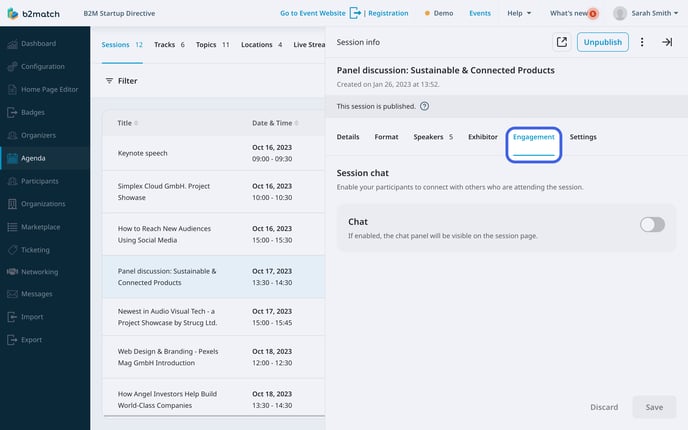Follow the Go to Event Website link
688x430 pixels.
(312, 13)
